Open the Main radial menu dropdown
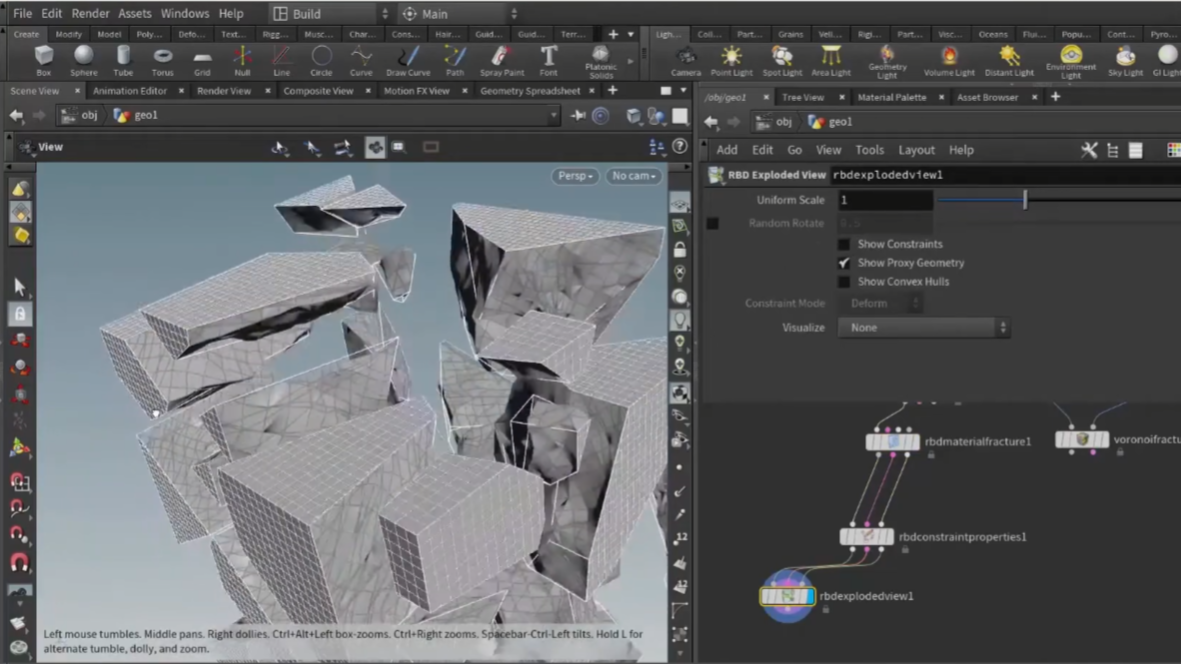 click(459, 14)
